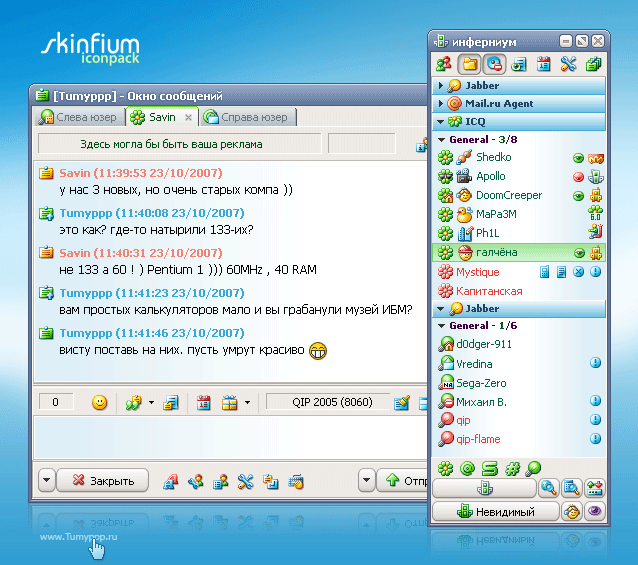Open the Невидимый status dropdown button
Image resolution: width=638 pixels, height=565 pixels.
(496, 511)
